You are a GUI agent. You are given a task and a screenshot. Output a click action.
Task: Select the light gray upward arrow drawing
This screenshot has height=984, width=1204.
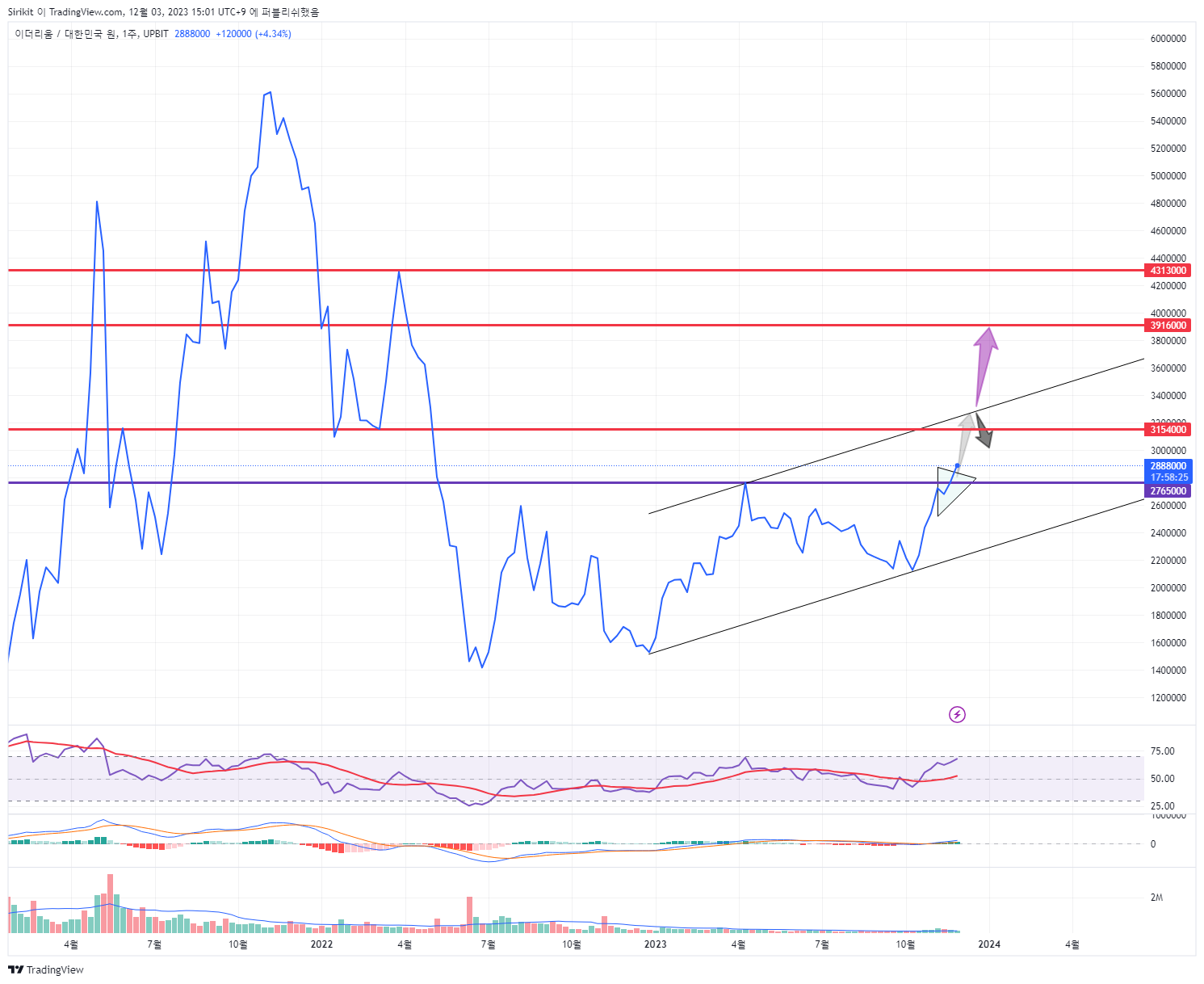click(x=965, y=439)
